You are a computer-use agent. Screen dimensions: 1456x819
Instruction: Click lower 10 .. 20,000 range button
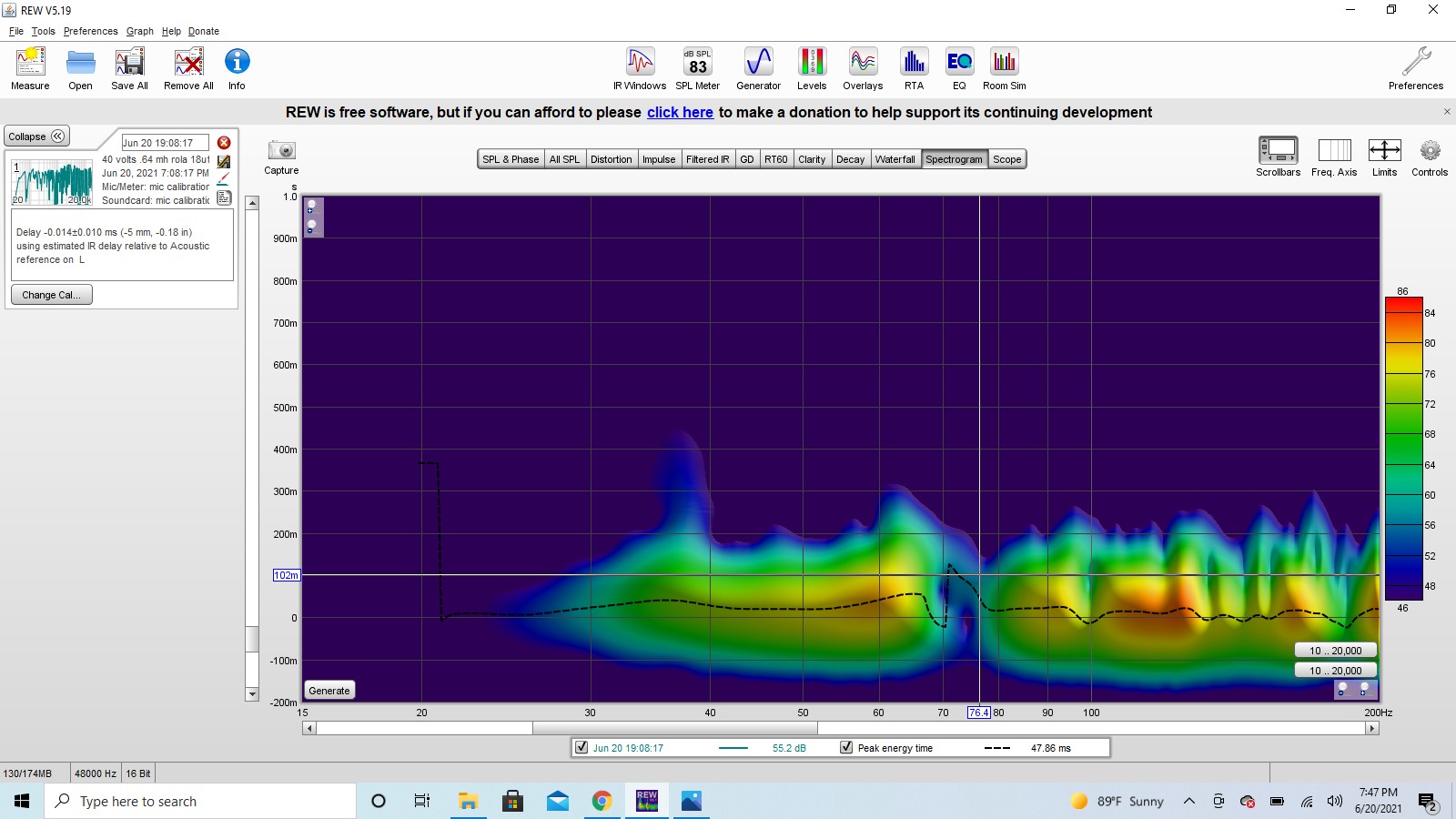click(1336, 671)
